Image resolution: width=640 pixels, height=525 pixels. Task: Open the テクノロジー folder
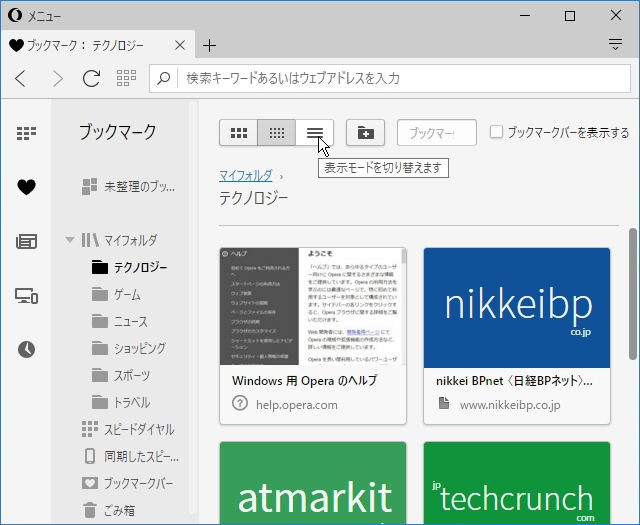pos(130,267)
